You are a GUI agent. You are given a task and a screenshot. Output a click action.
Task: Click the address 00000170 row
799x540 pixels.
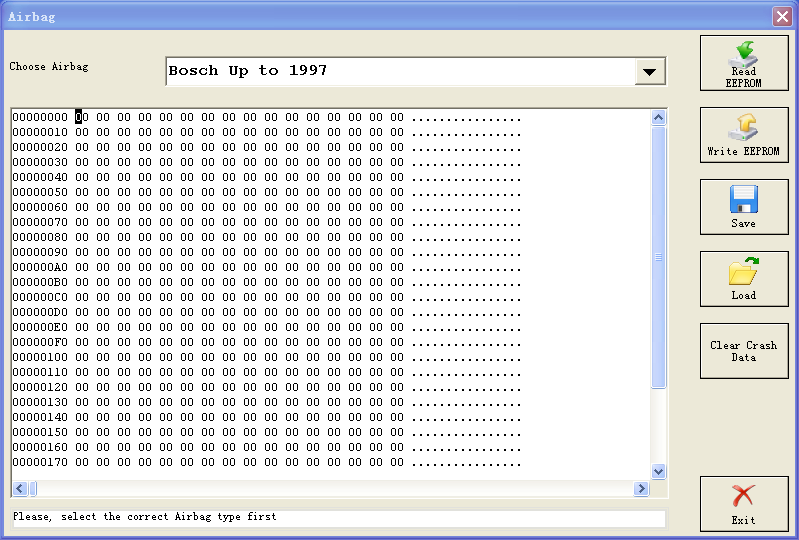(267, 463)
